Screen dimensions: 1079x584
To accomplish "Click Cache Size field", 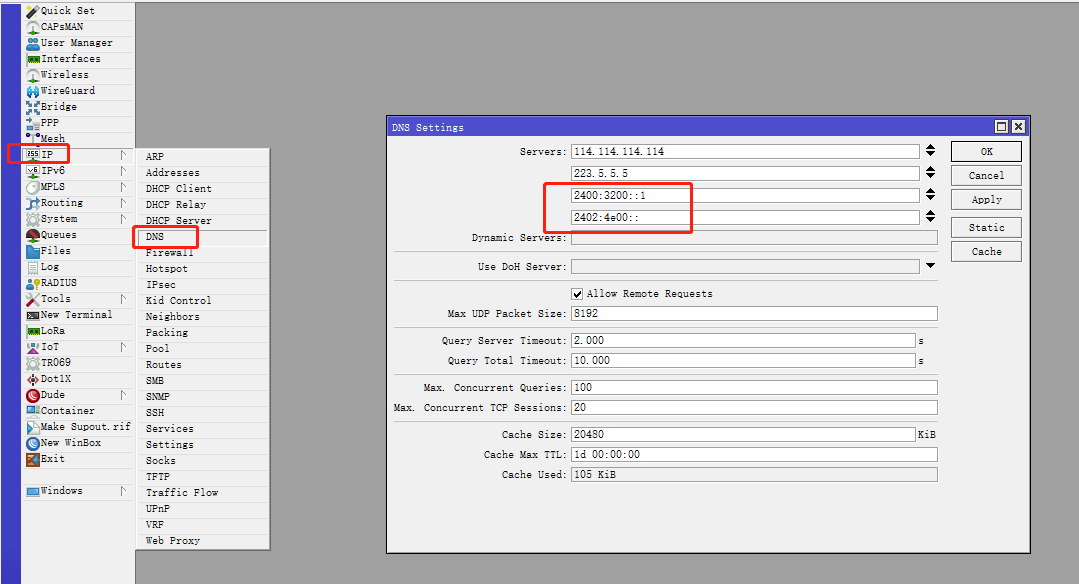I will [x=743, y=435].
